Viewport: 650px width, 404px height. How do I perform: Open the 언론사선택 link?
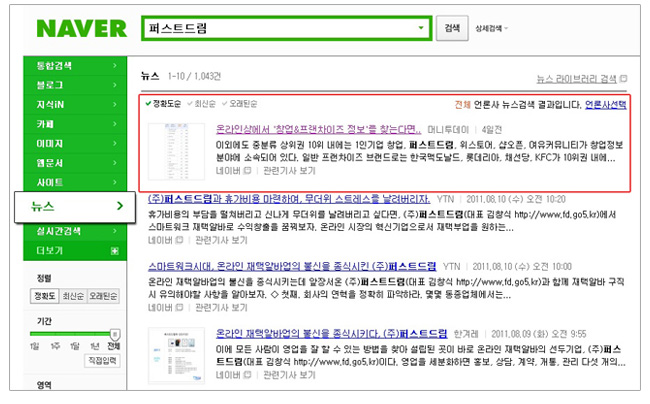tap(606, 104)
